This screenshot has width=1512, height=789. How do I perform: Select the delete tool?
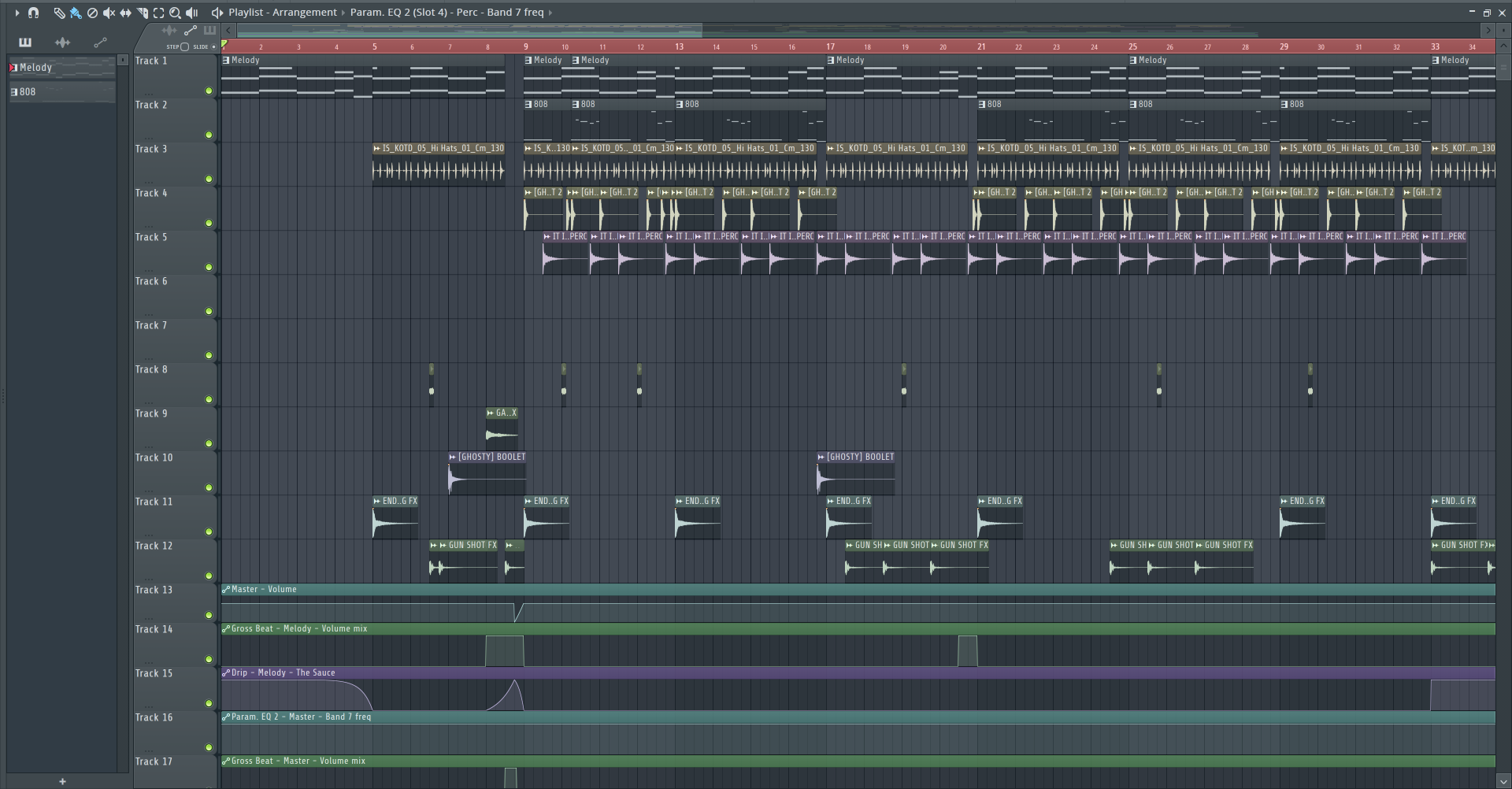pos(92,13)
